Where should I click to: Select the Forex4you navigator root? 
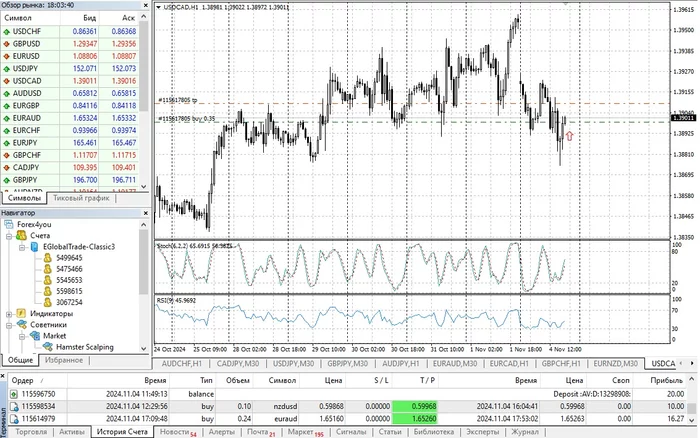click(34, 224)
